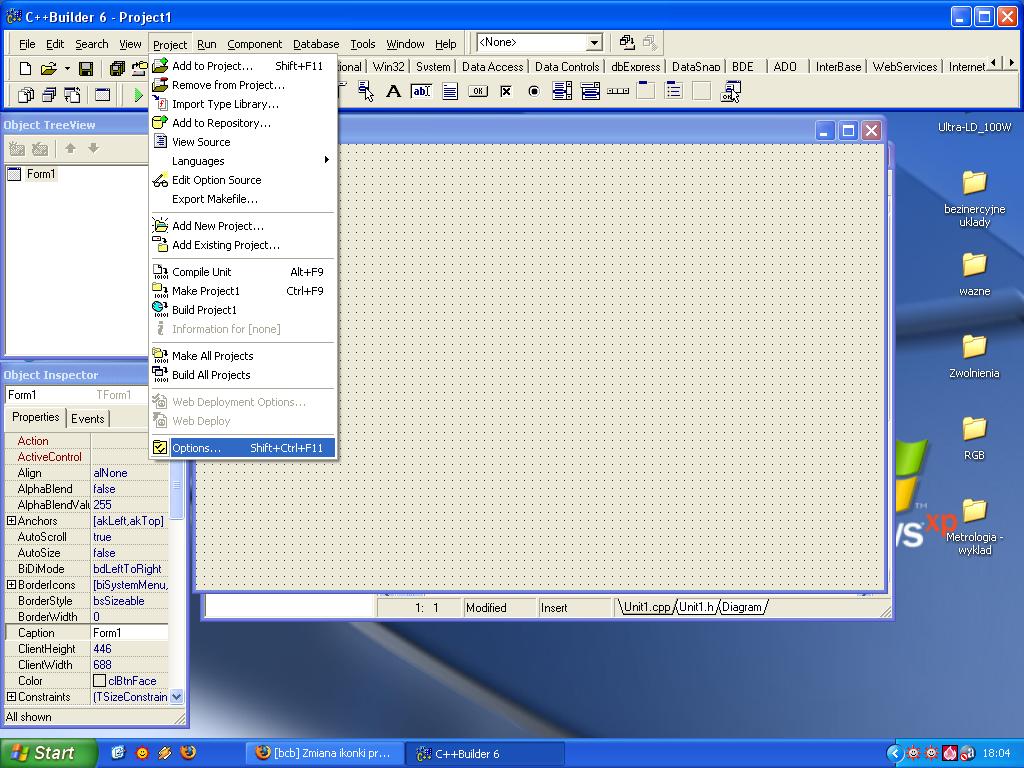Select the Label component (letter A)
This screenshot has width=1024, height=768.
(x=393, y=91)
